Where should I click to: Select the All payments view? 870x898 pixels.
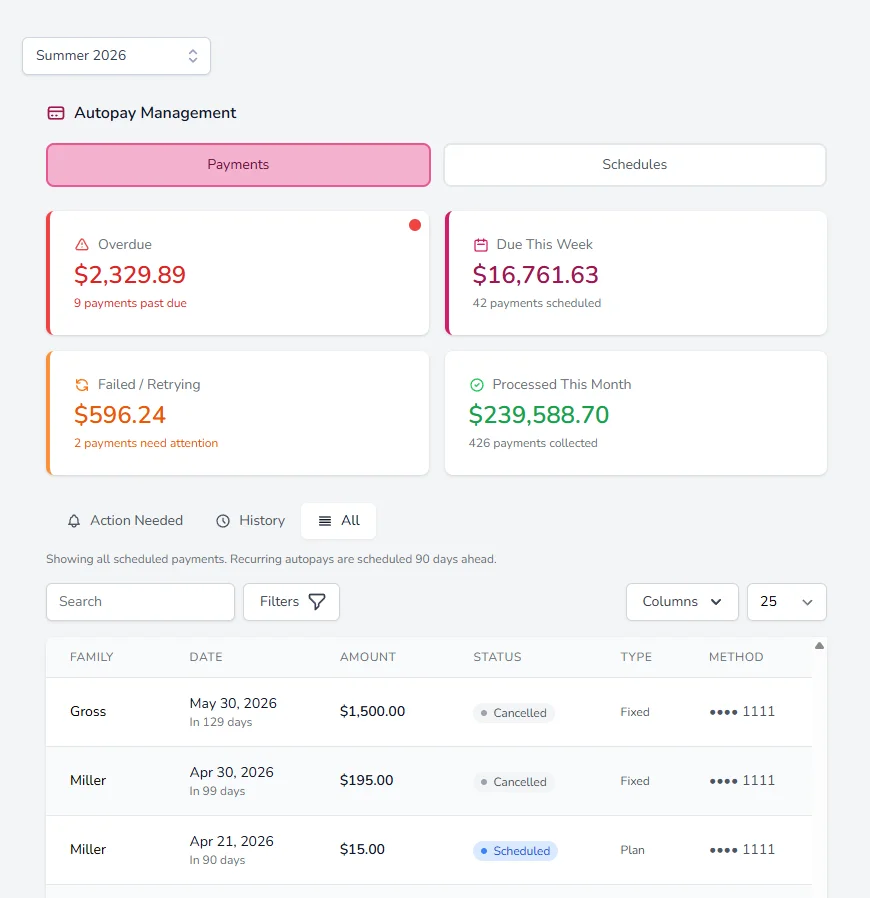(338, 521)
